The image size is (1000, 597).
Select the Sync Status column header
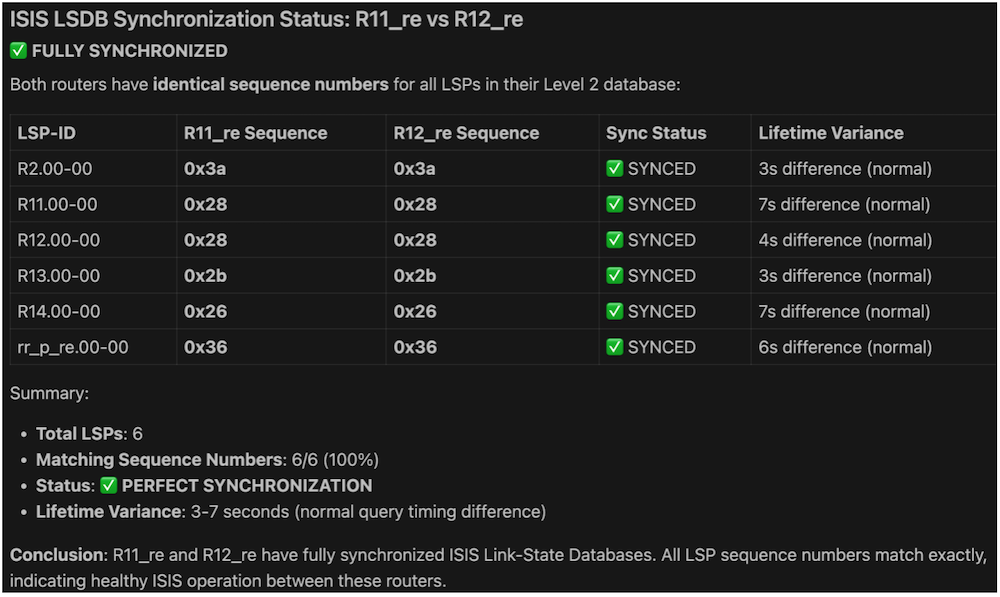tap(656, 133)
